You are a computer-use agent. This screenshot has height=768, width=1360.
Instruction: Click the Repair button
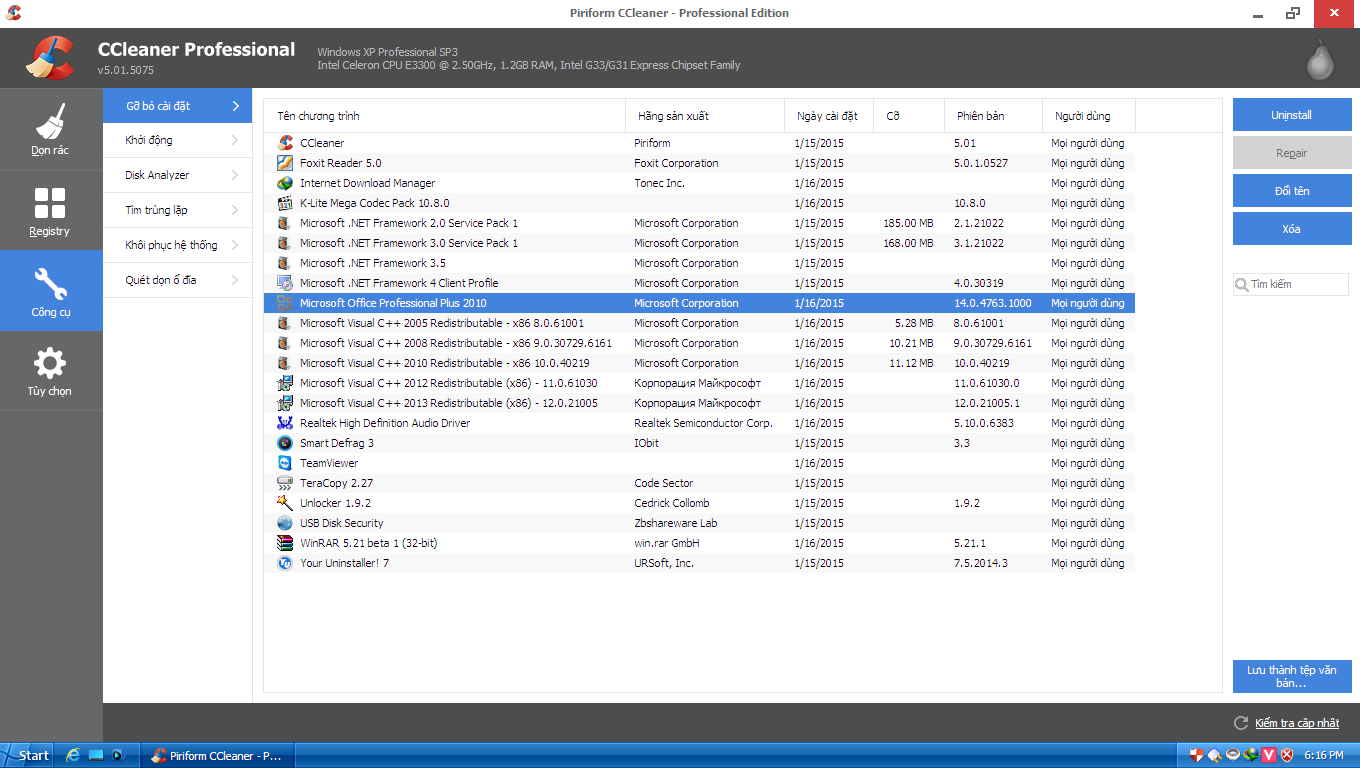tap(1292, 153)
